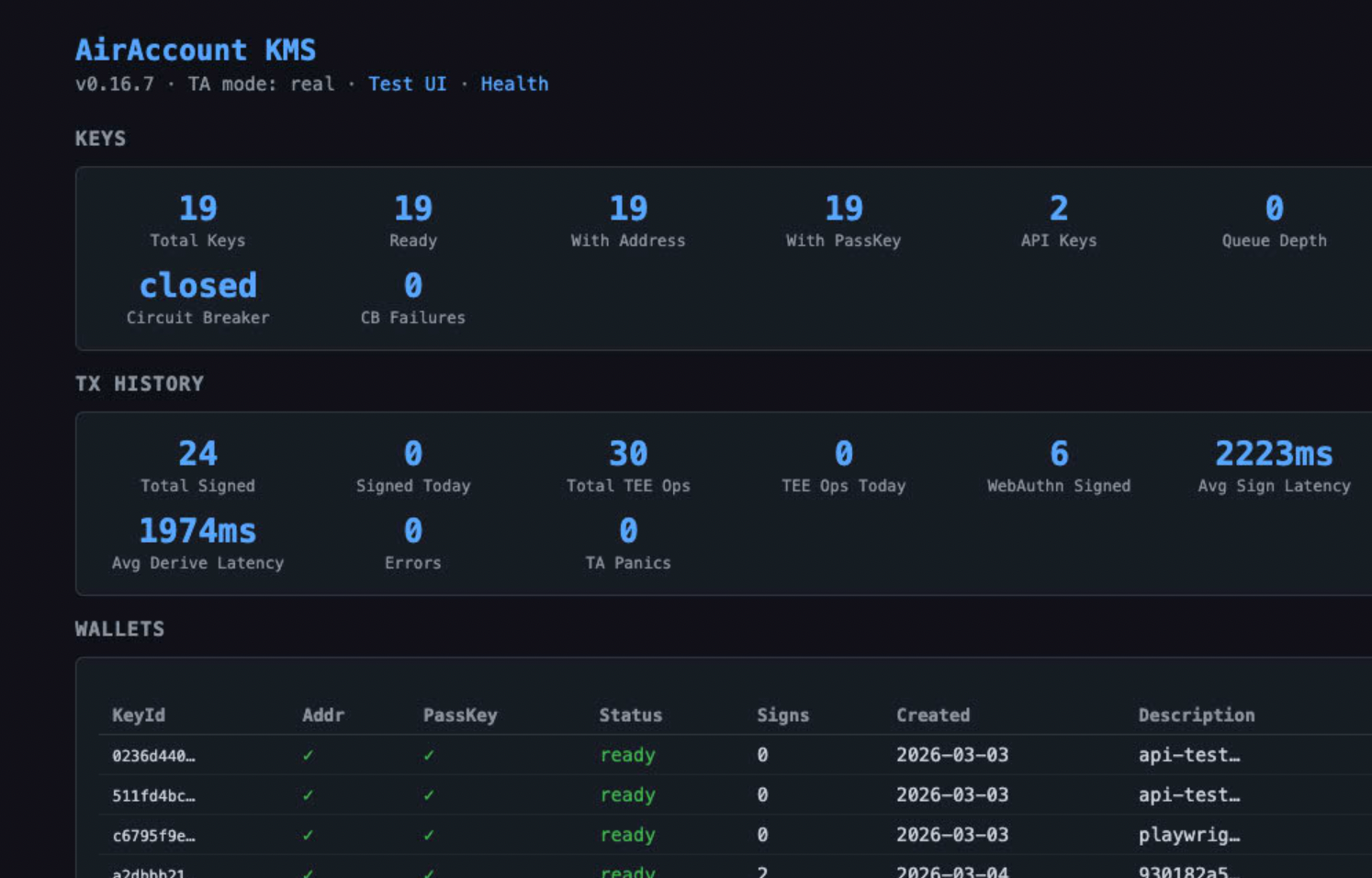Collapse the TX HISTORY section

[140, 384]
